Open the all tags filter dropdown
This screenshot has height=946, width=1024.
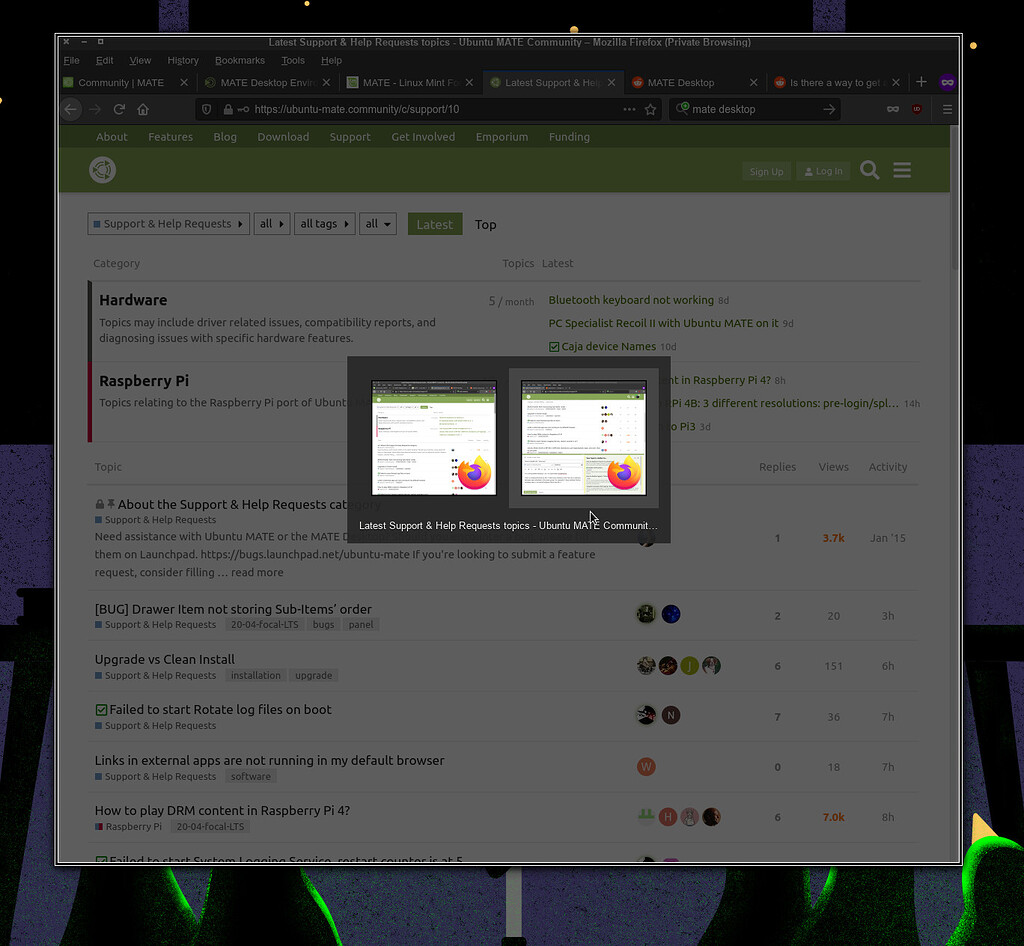[325, 224]
